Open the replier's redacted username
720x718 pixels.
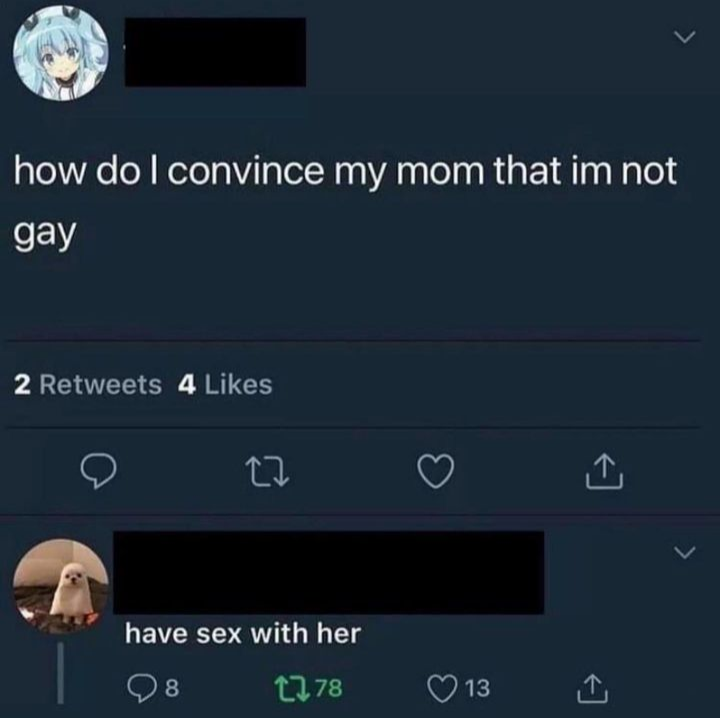pos(328,572)
